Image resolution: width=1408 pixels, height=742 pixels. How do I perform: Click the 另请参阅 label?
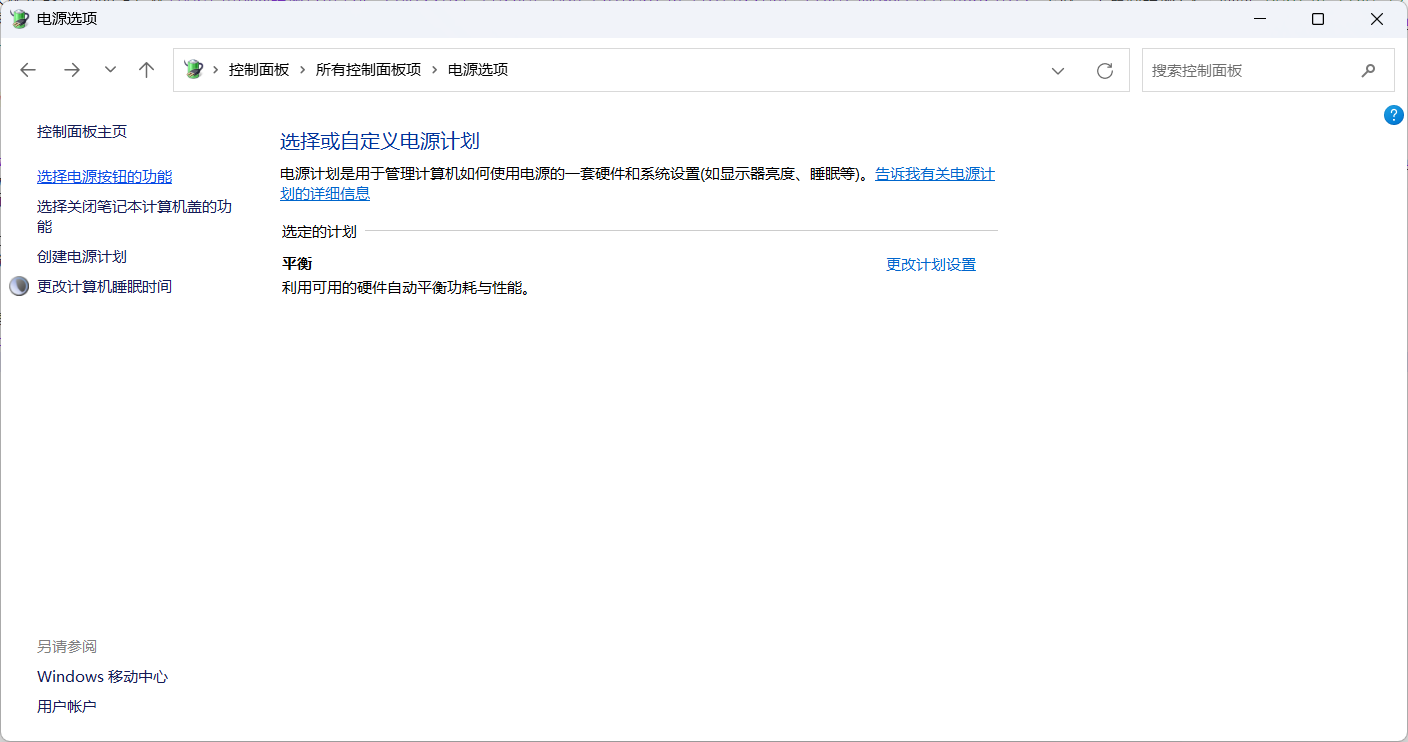[x=67, y=646]
